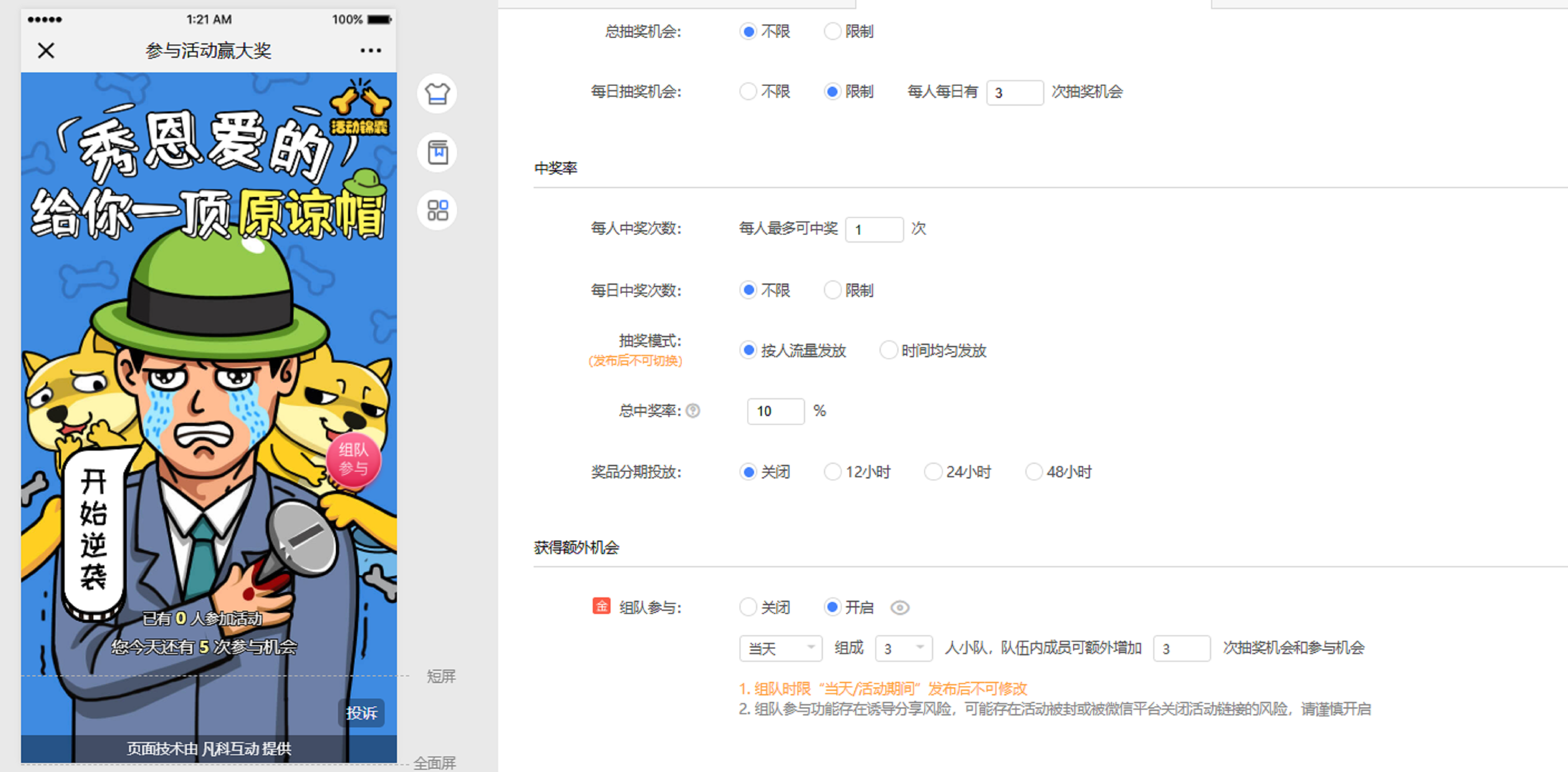Tap the pink 组队参与 round button

pos(353,460)
